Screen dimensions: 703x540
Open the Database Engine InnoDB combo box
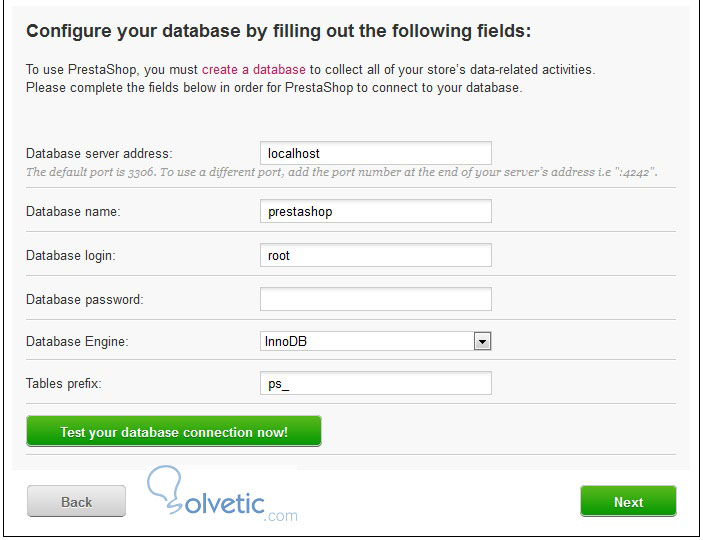pos(366,342)
